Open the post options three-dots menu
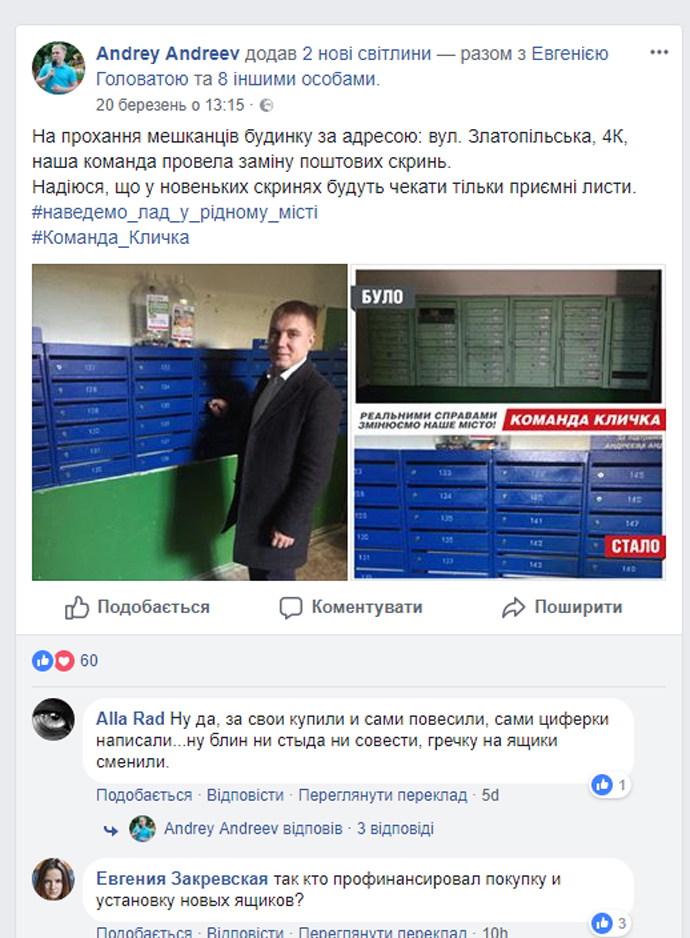The image size is (690, 938). (658, 53)
